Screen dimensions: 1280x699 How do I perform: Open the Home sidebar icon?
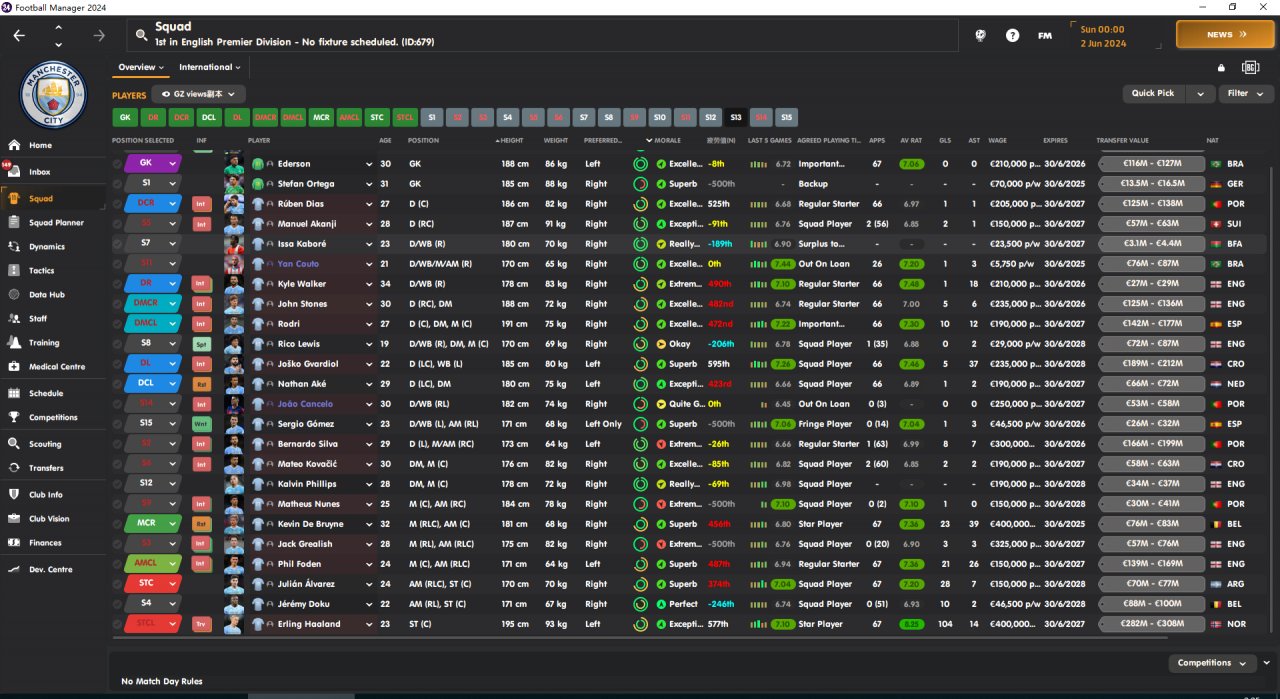click(14, 145)
